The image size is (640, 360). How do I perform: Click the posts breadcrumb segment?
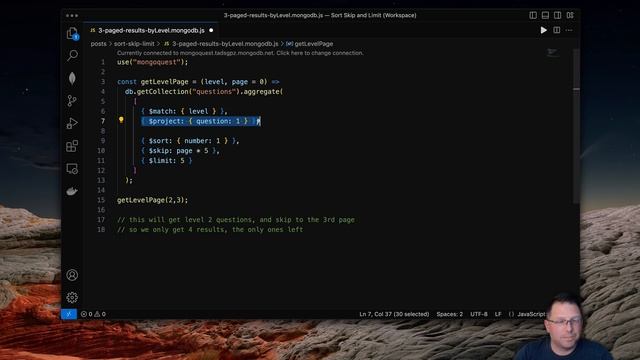[98, 44]
